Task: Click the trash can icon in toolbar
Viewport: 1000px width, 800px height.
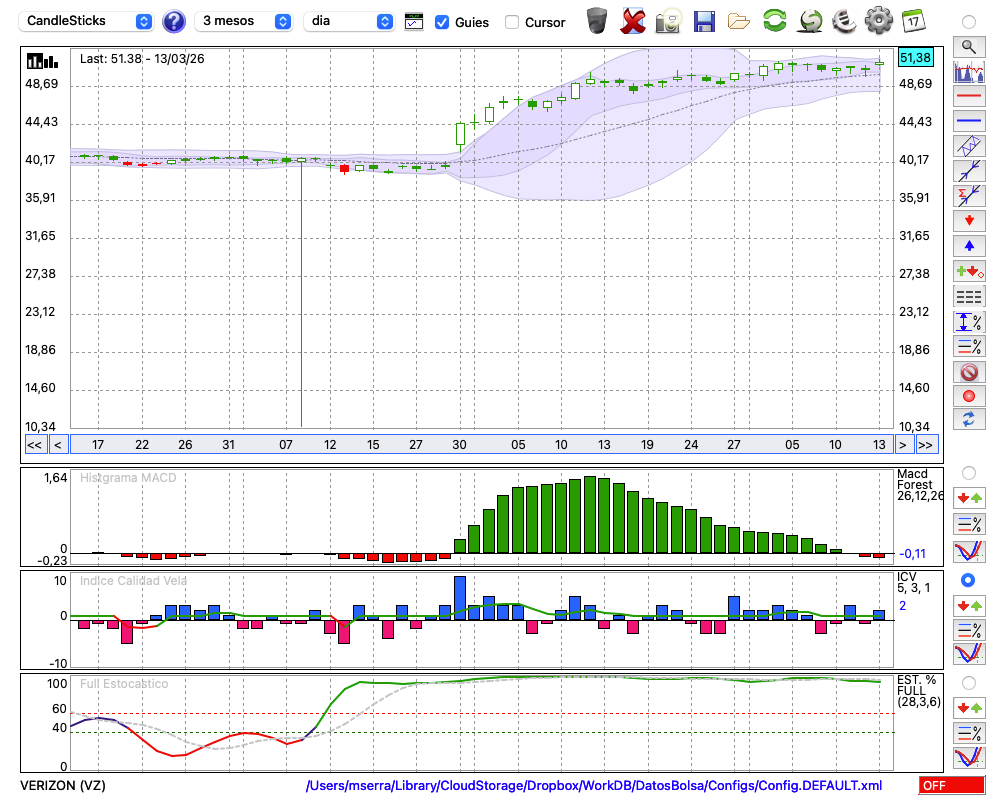Action: pos(597,21)
